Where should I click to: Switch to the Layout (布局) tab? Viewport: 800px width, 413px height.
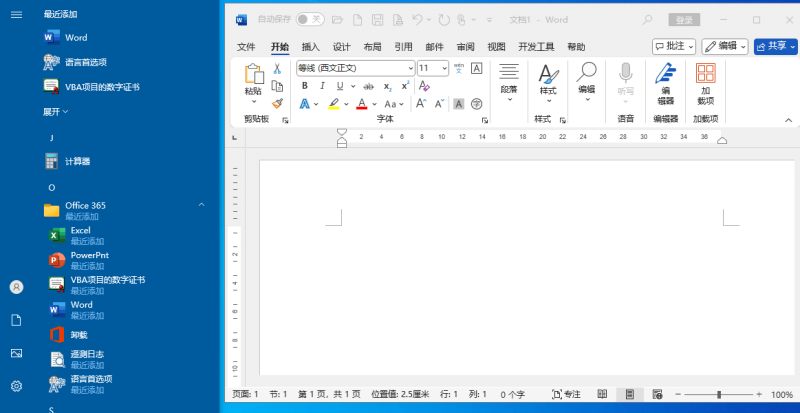[372, 47]
